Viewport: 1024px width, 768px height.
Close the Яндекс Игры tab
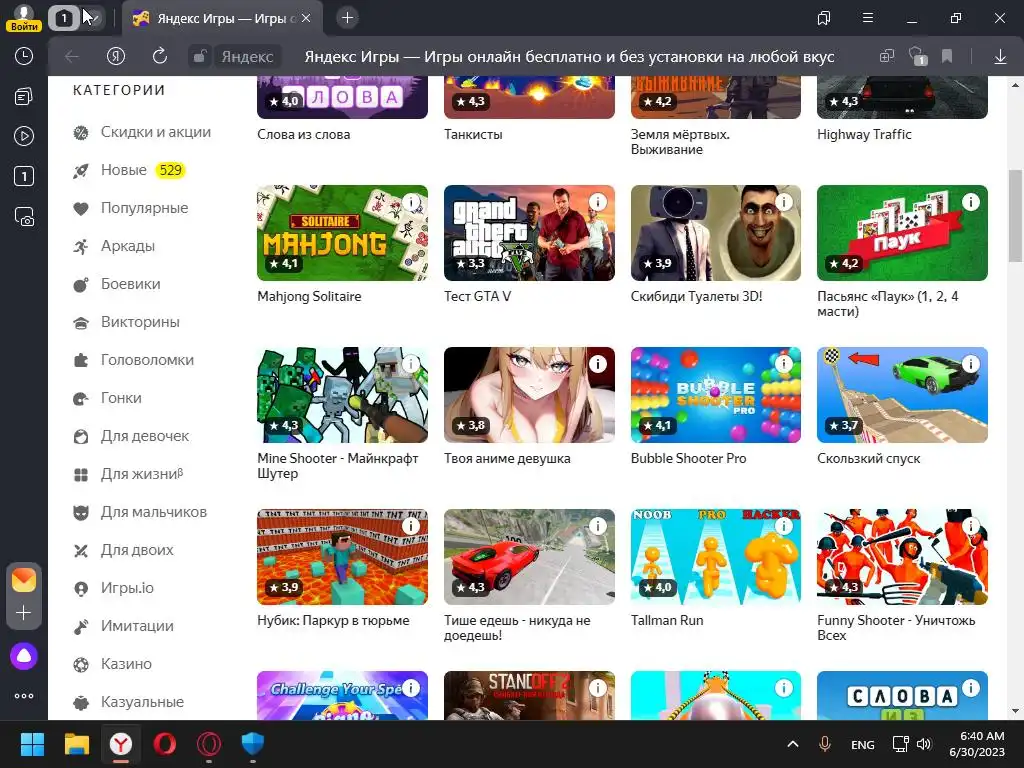click(x=306, y=18)
